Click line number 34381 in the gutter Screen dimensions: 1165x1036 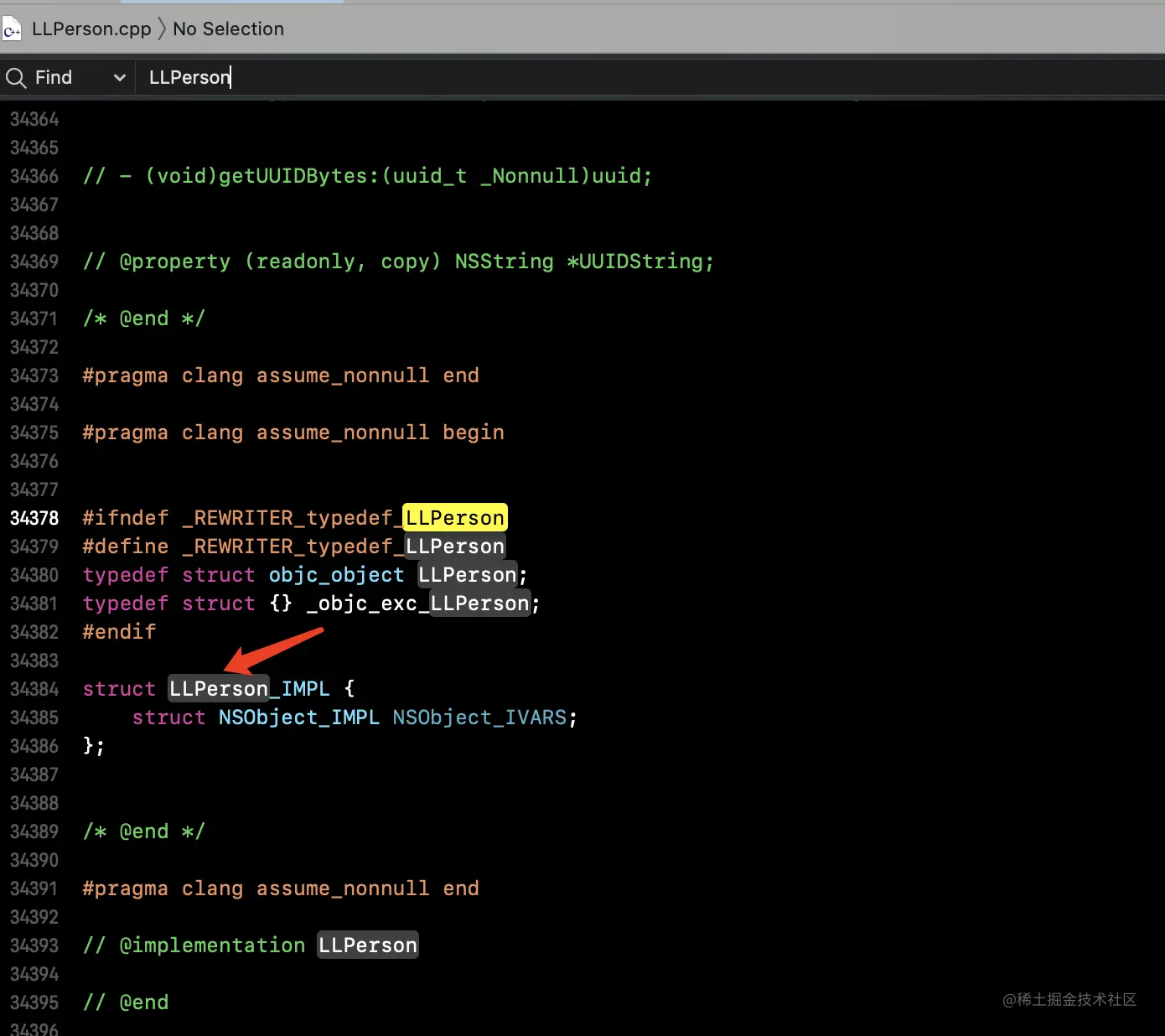click(34, 603)
